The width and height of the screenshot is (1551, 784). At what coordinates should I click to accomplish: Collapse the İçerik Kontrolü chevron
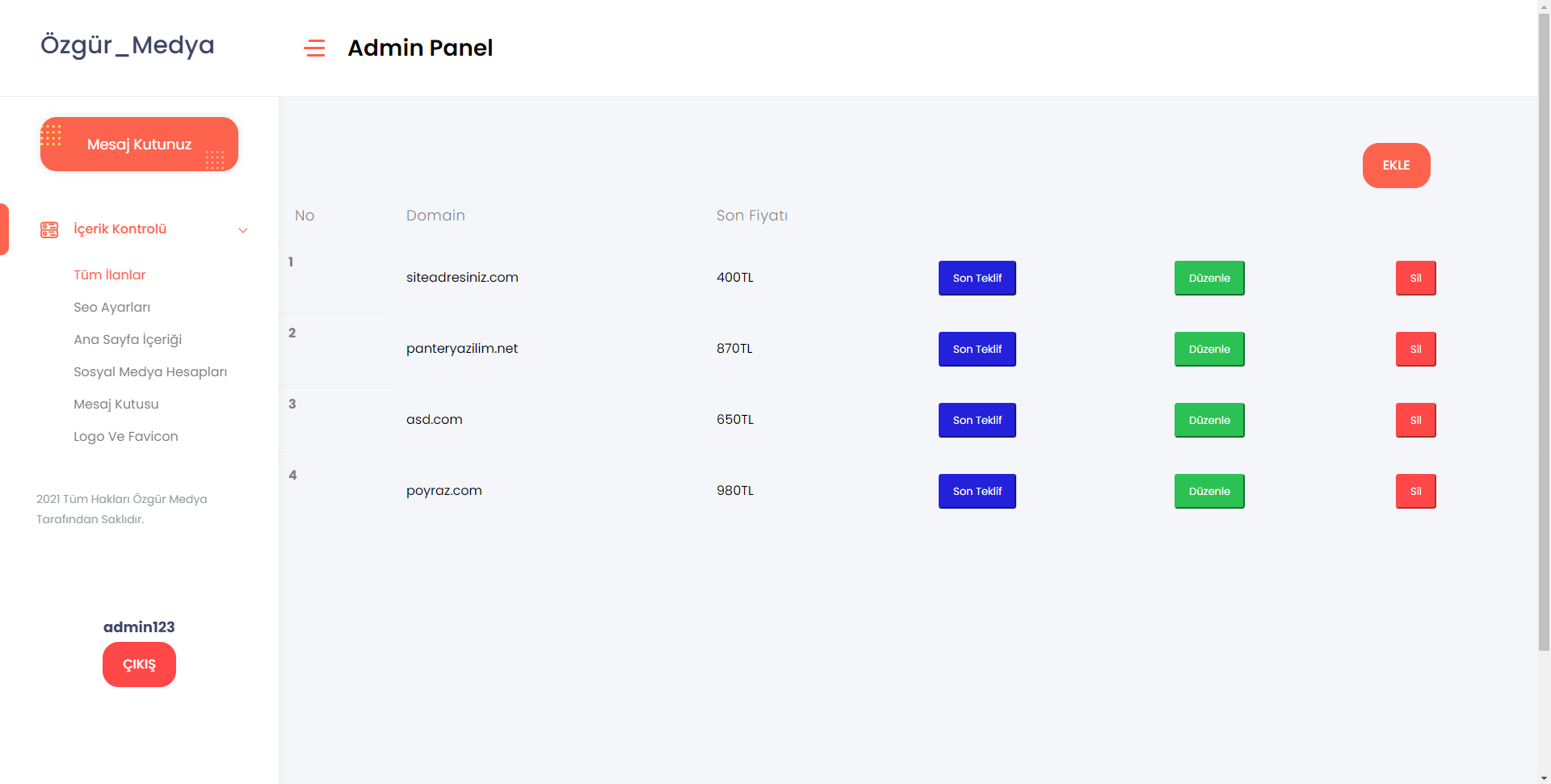243,230
